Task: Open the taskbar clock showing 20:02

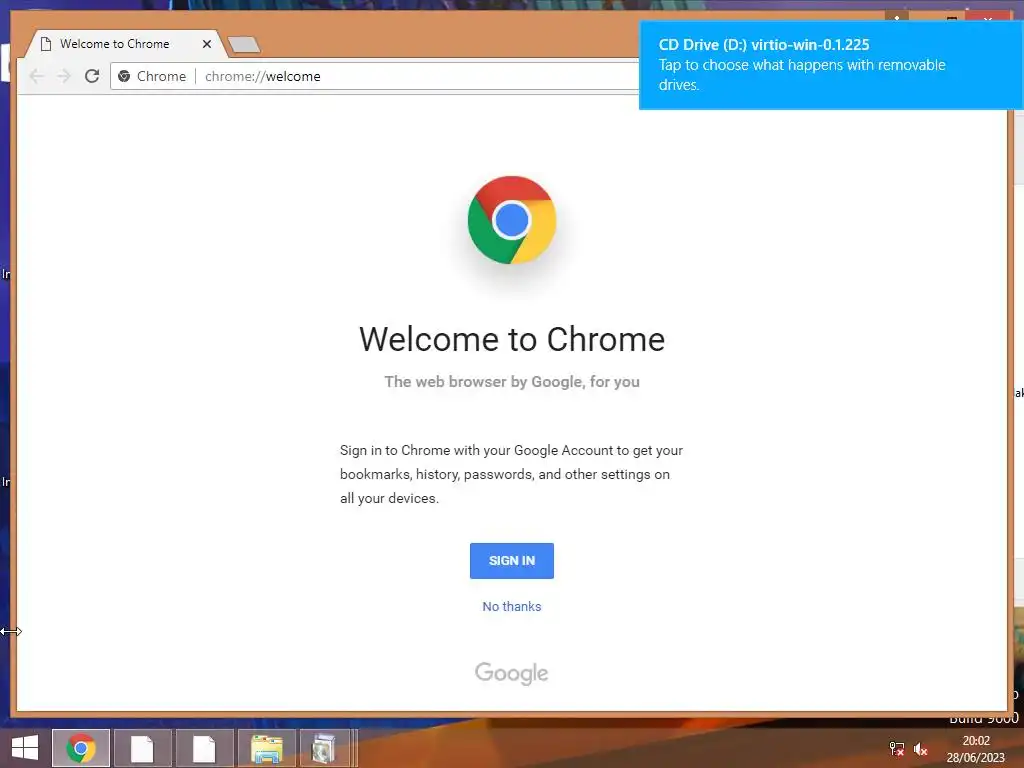Action: coord(976,749)
